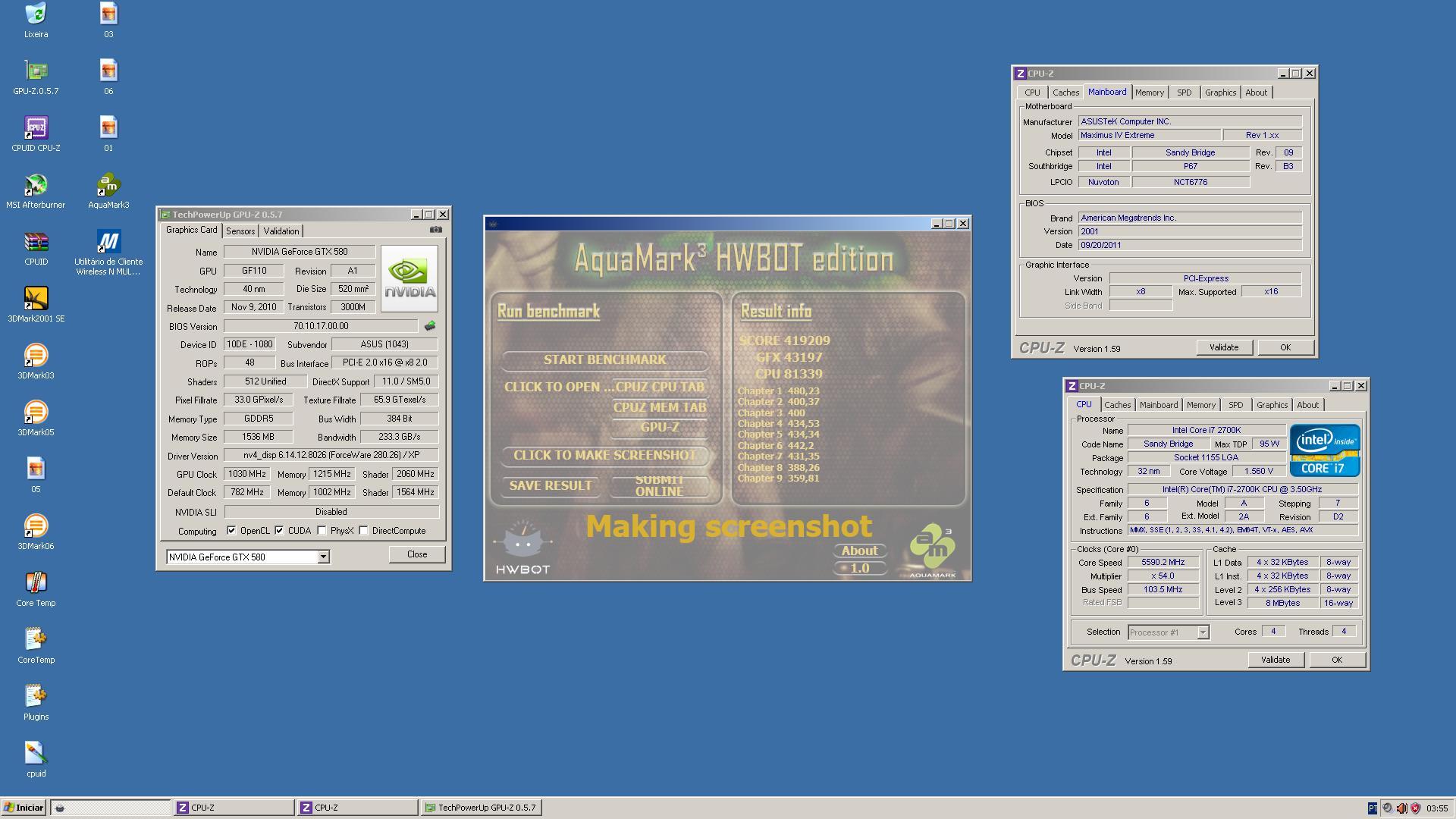Open the cpuid file icon
This screenshot has width=1456, height=819.
click(x=36, y=760)
